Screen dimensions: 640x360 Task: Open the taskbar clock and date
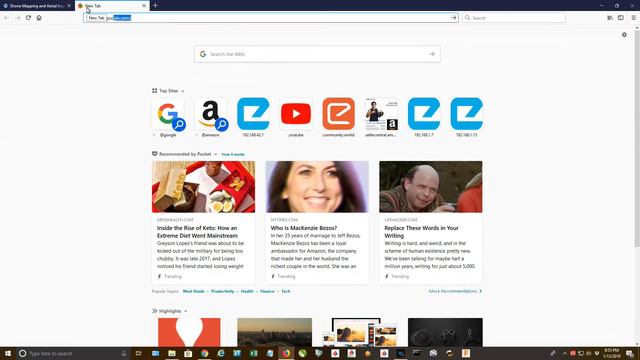[x=612, y=353]
